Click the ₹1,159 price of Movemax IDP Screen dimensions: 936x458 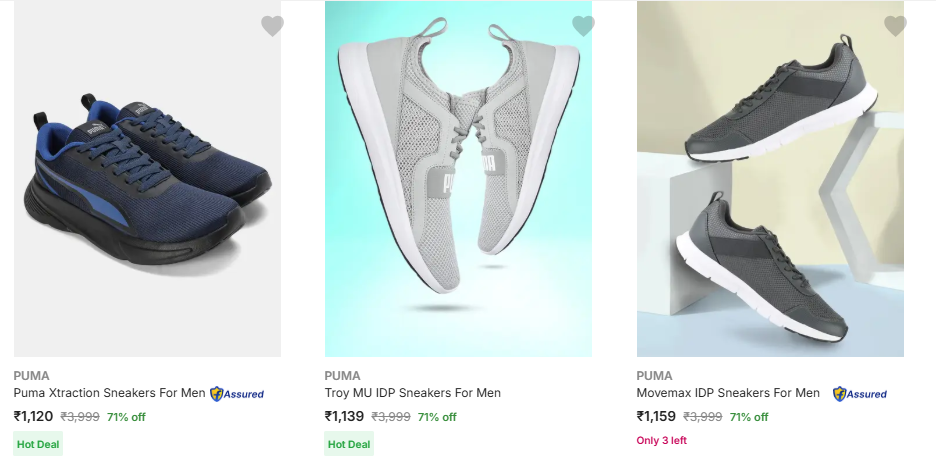click(657, 416)
